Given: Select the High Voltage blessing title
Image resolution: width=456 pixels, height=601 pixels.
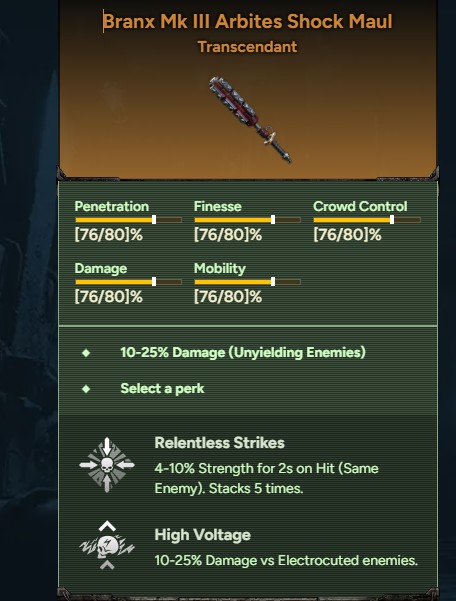Looking at the screenshot, I should point(202,535).
